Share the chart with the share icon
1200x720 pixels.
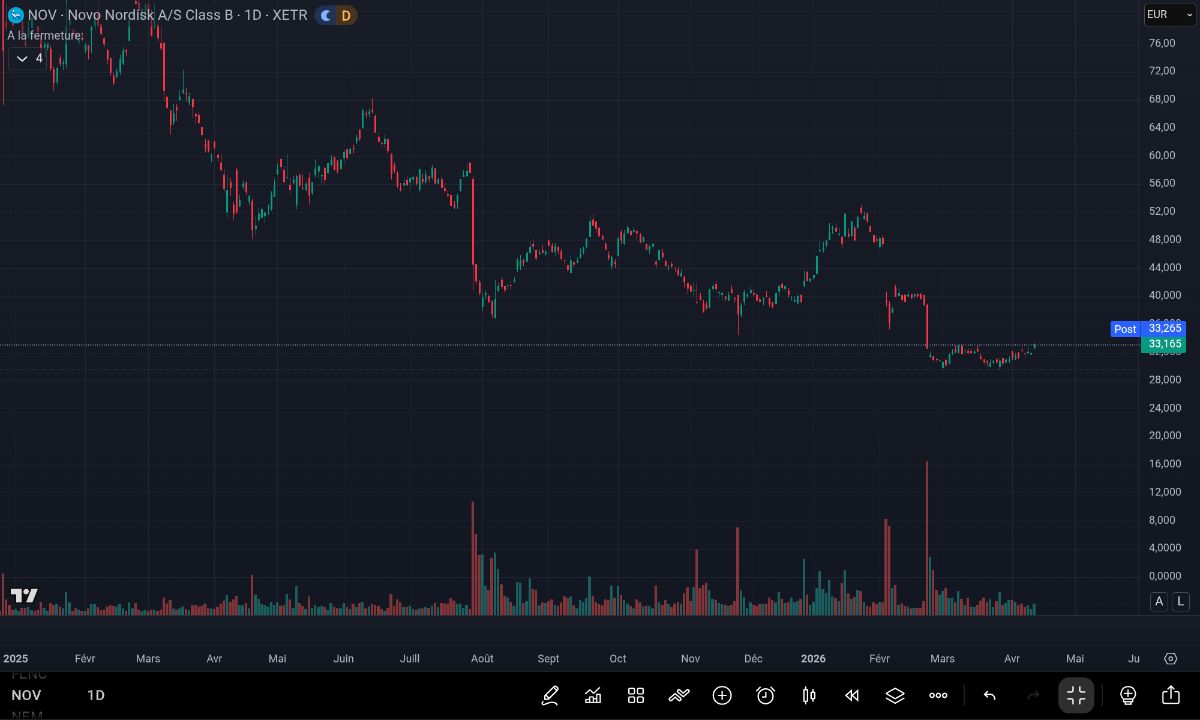click(x=1171, y=695)
